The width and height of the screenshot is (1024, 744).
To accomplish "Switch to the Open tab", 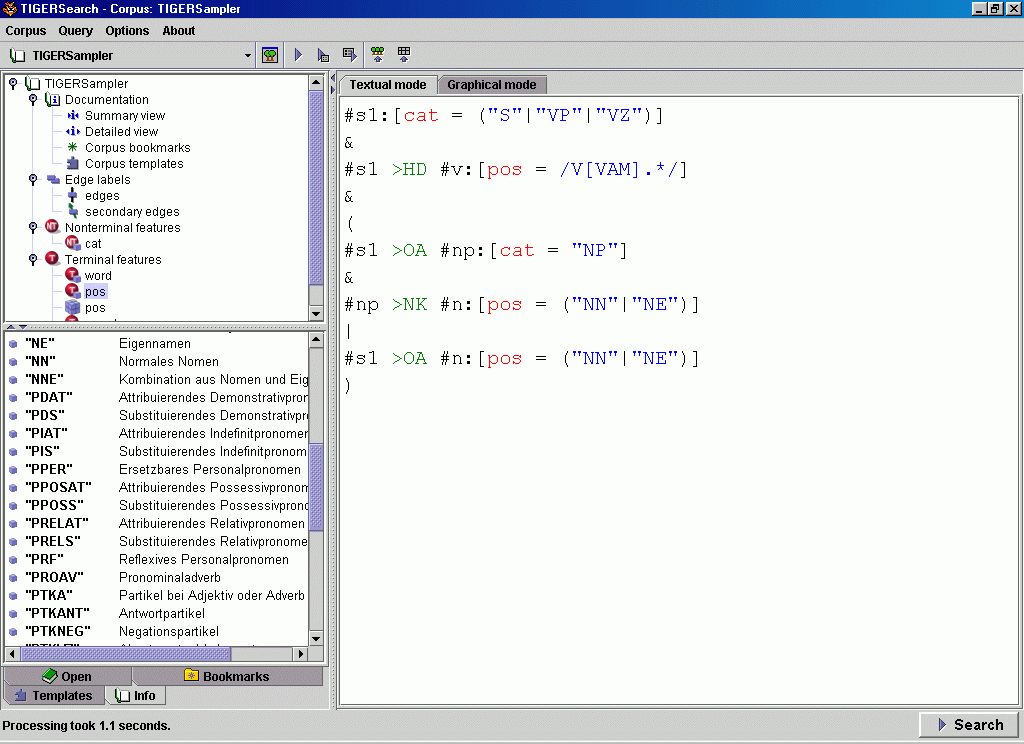I will tap(67, 676).
